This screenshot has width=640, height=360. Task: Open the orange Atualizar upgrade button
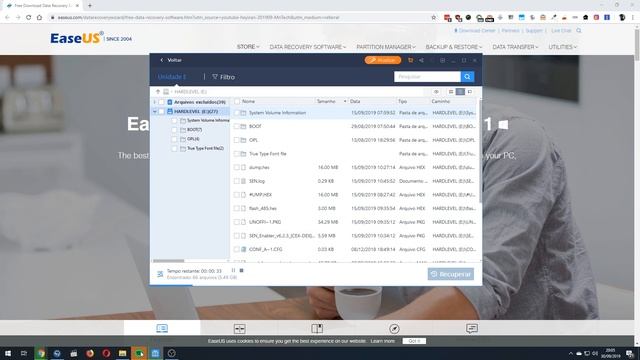[x=383, y=60]
